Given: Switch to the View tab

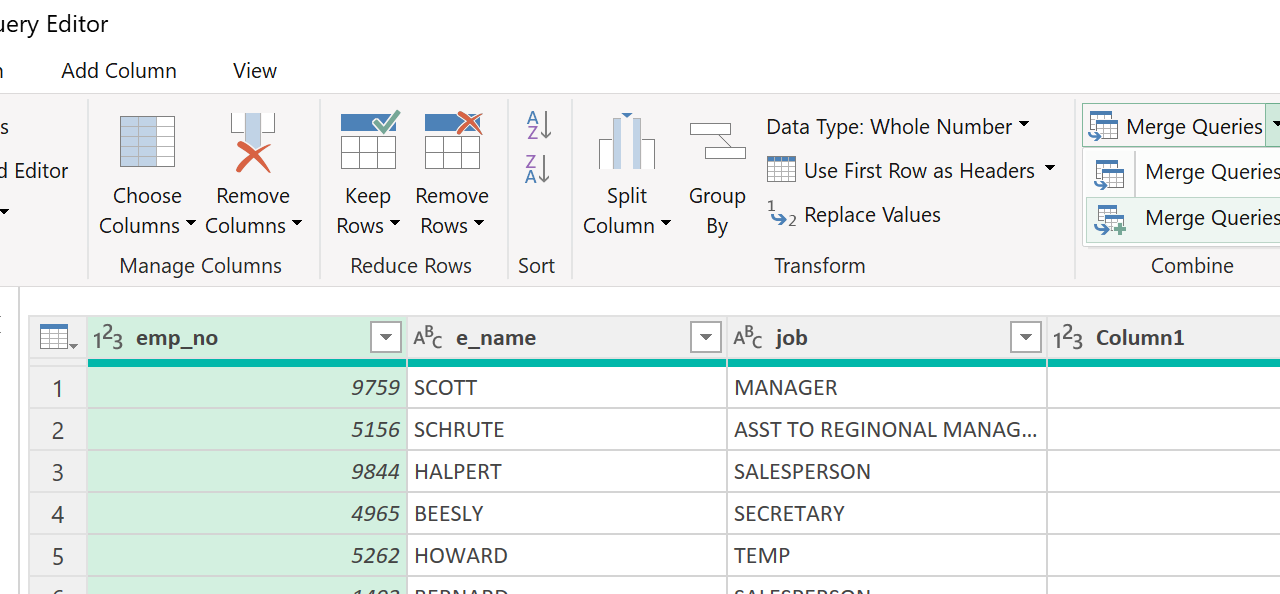Looking at the screenshot, I should [255, 71].
